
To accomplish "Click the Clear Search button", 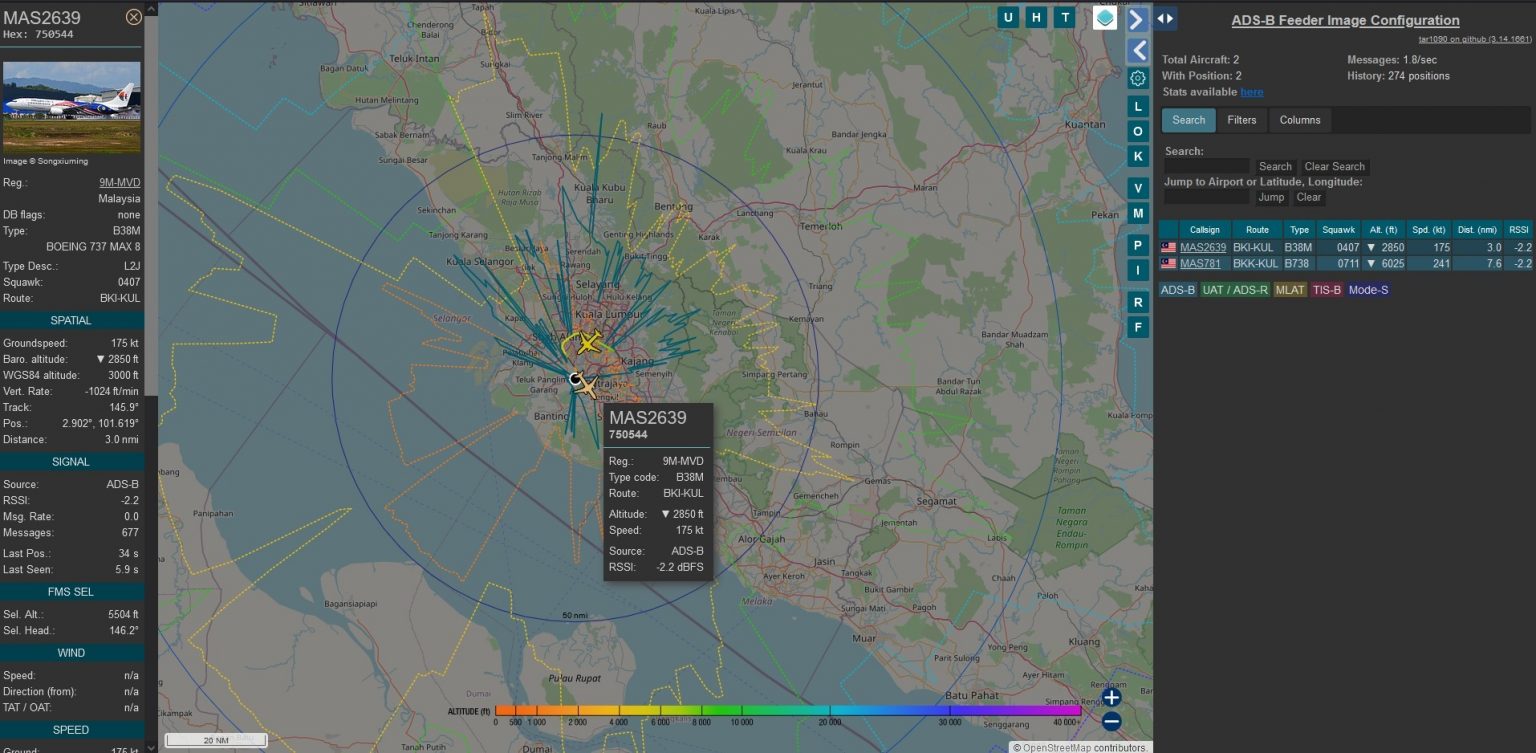I will [x=1334, y=166].
